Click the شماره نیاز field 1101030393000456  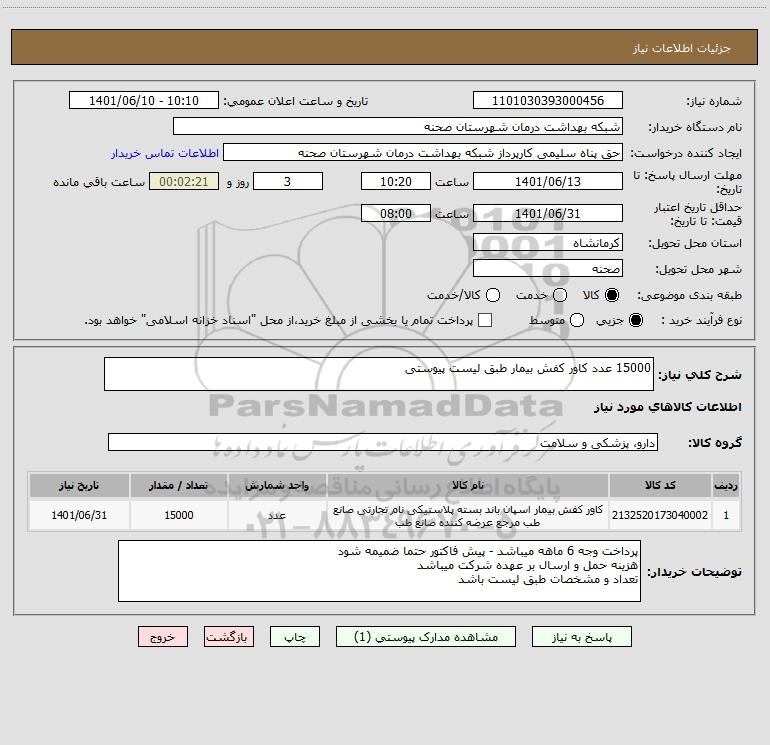point(548,101)
